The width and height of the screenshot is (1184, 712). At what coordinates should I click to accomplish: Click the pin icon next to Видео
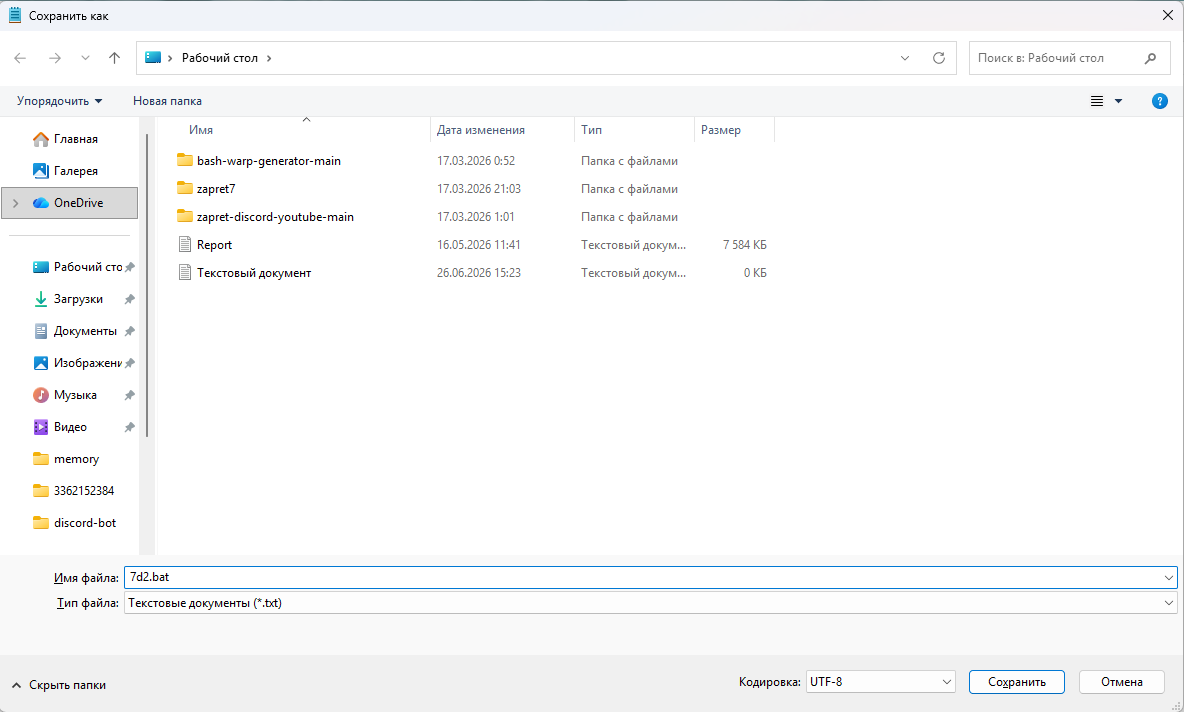(129, 427)
